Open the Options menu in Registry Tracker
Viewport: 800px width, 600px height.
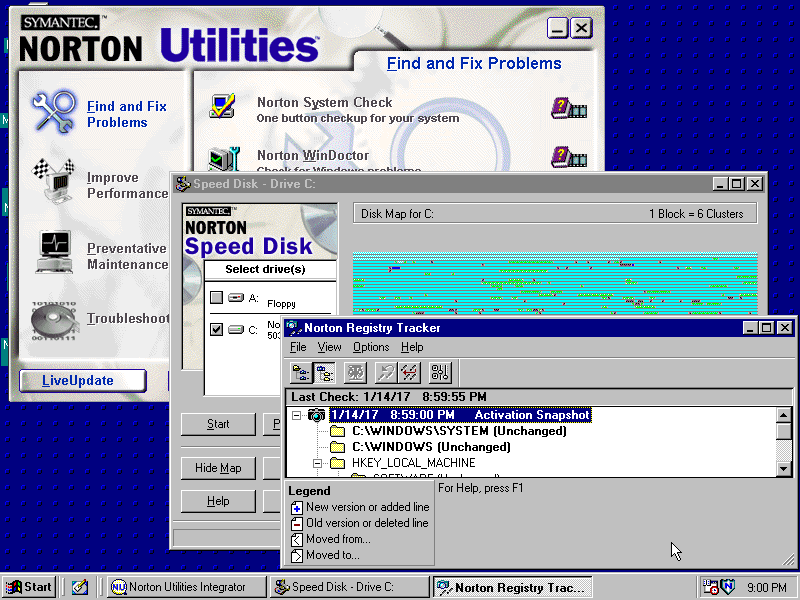click(x=371, y=347)
